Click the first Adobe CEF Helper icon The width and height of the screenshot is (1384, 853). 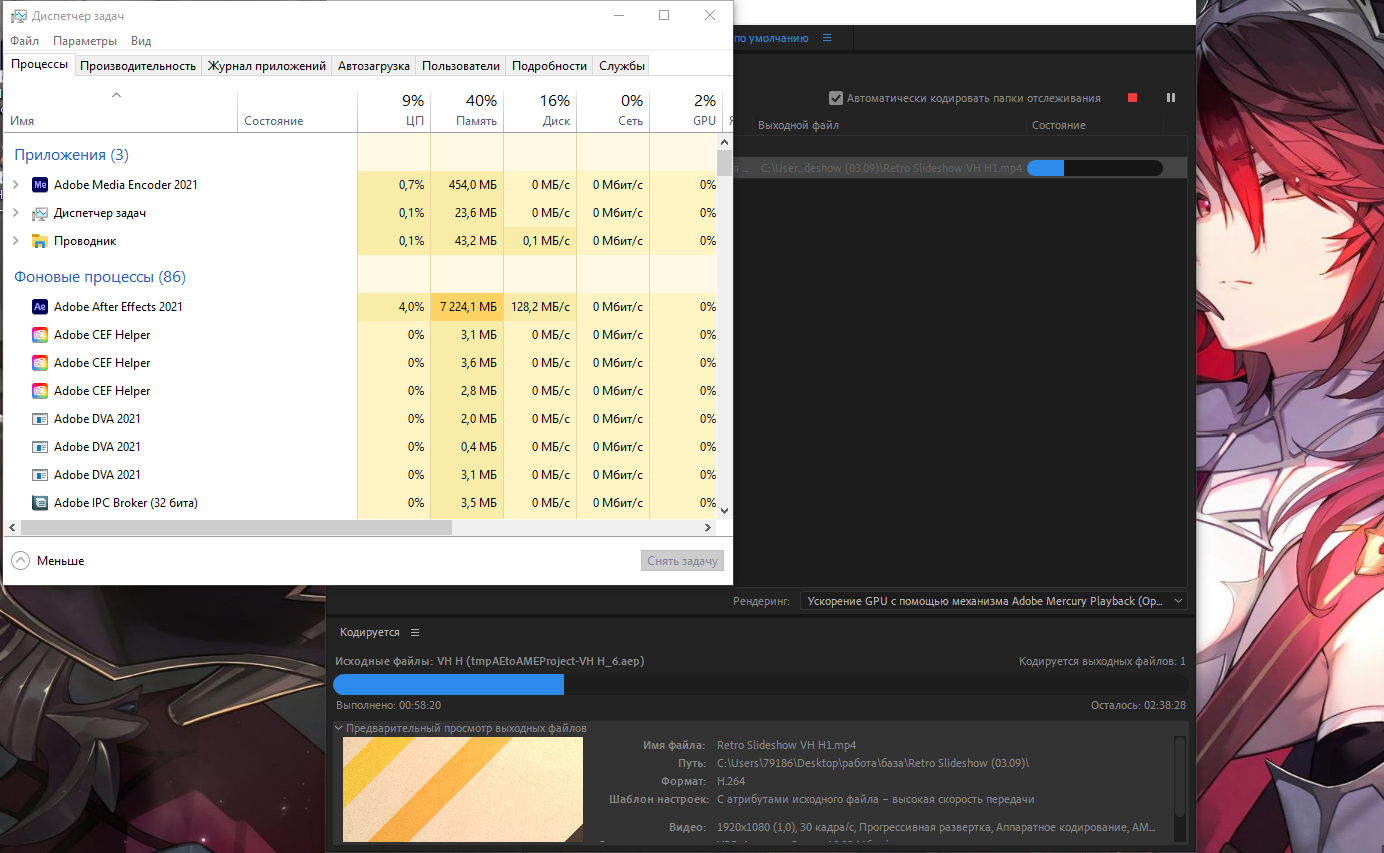(40, 335)
